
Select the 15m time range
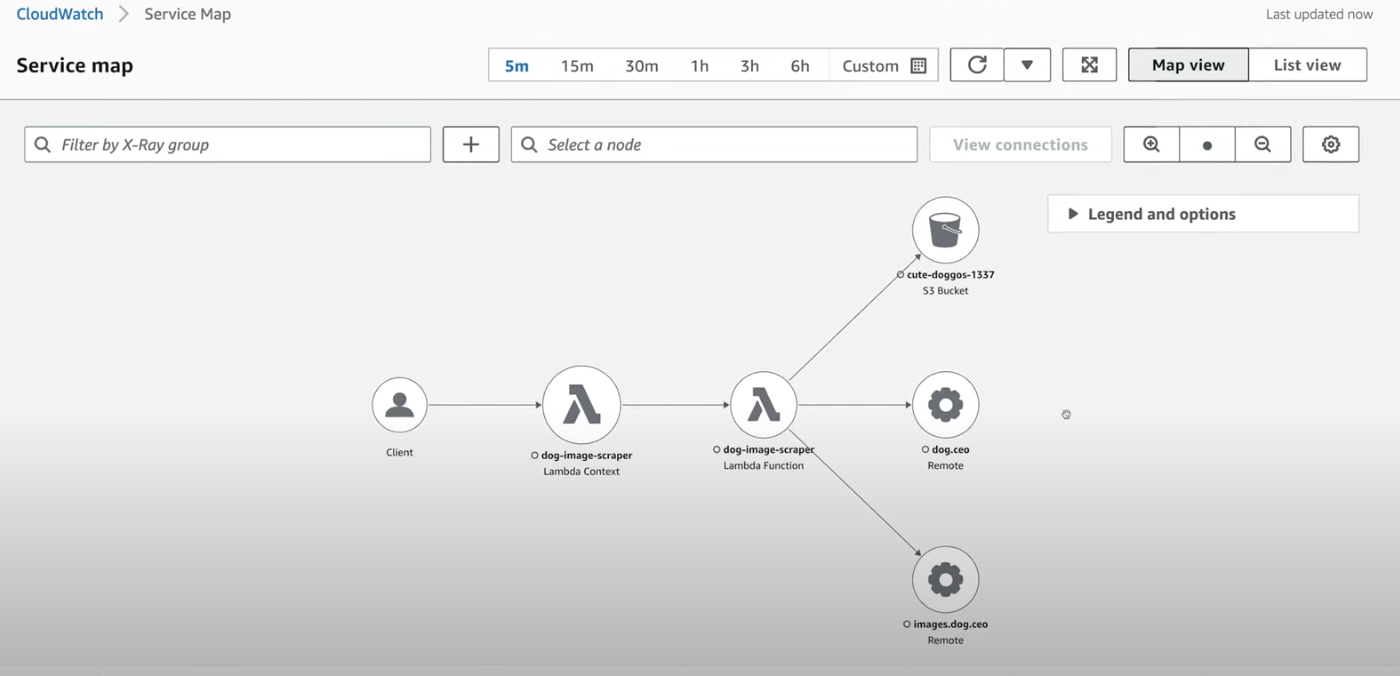tap(577, 65)
